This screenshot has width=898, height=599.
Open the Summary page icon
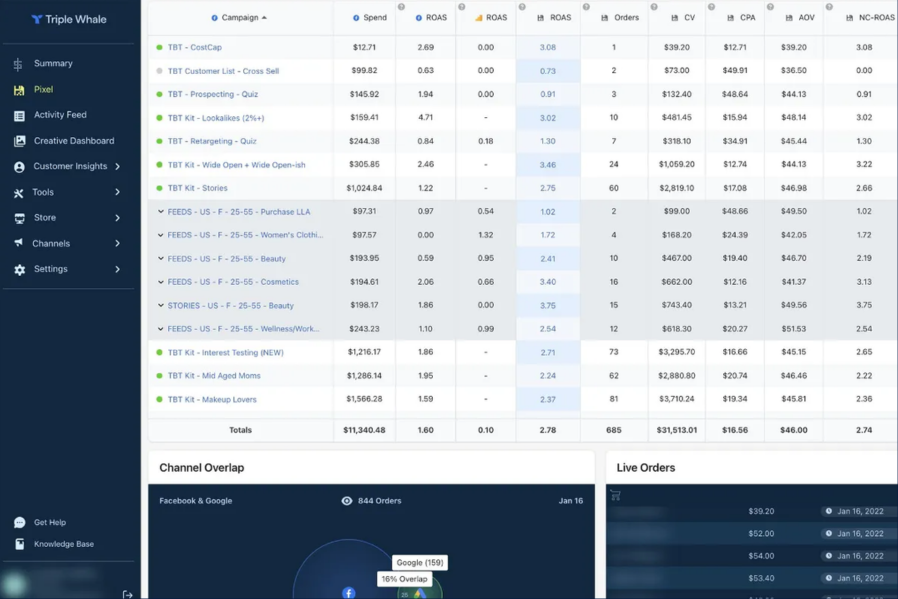18,64
